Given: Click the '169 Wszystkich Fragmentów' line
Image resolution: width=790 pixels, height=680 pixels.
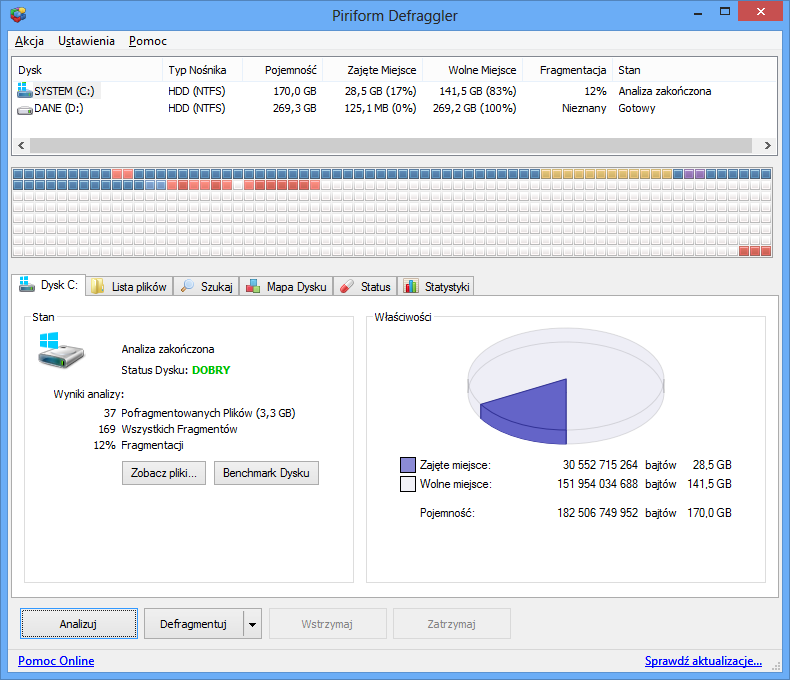Looking at the screenshot, I should tap(168, 429).
